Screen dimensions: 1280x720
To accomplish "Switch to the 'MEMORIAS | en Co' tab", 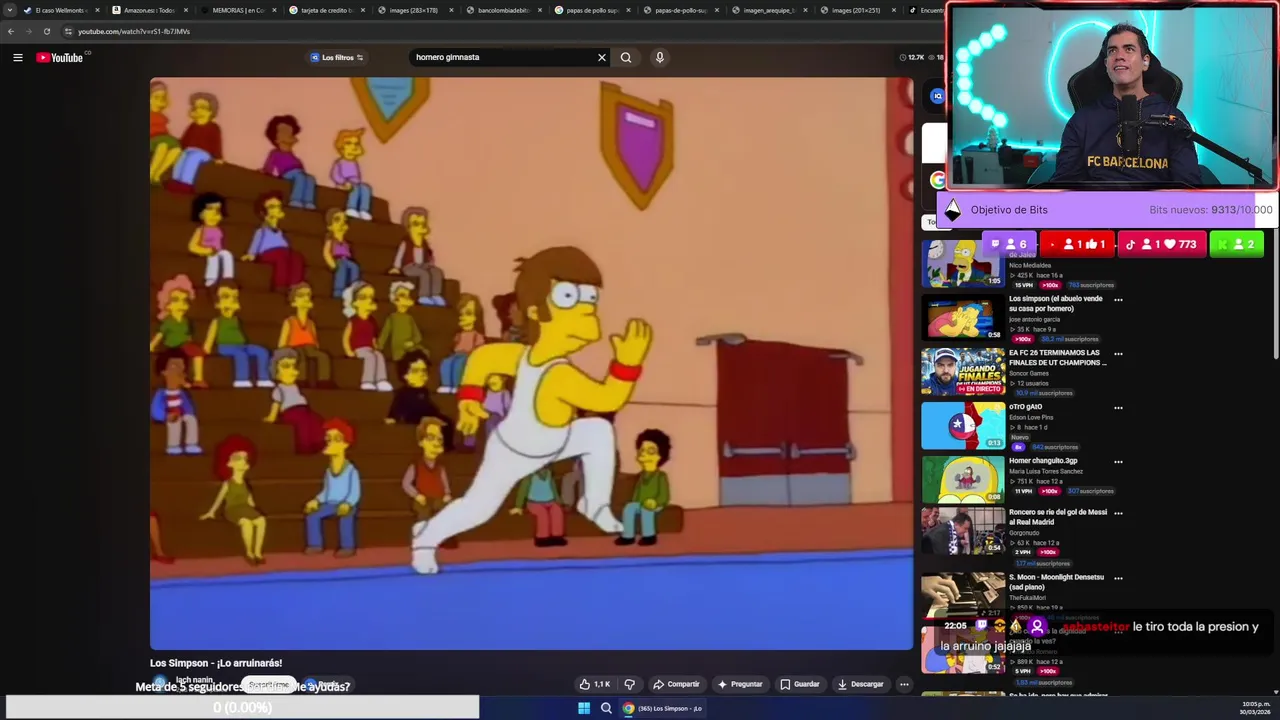I will (237, 10).
